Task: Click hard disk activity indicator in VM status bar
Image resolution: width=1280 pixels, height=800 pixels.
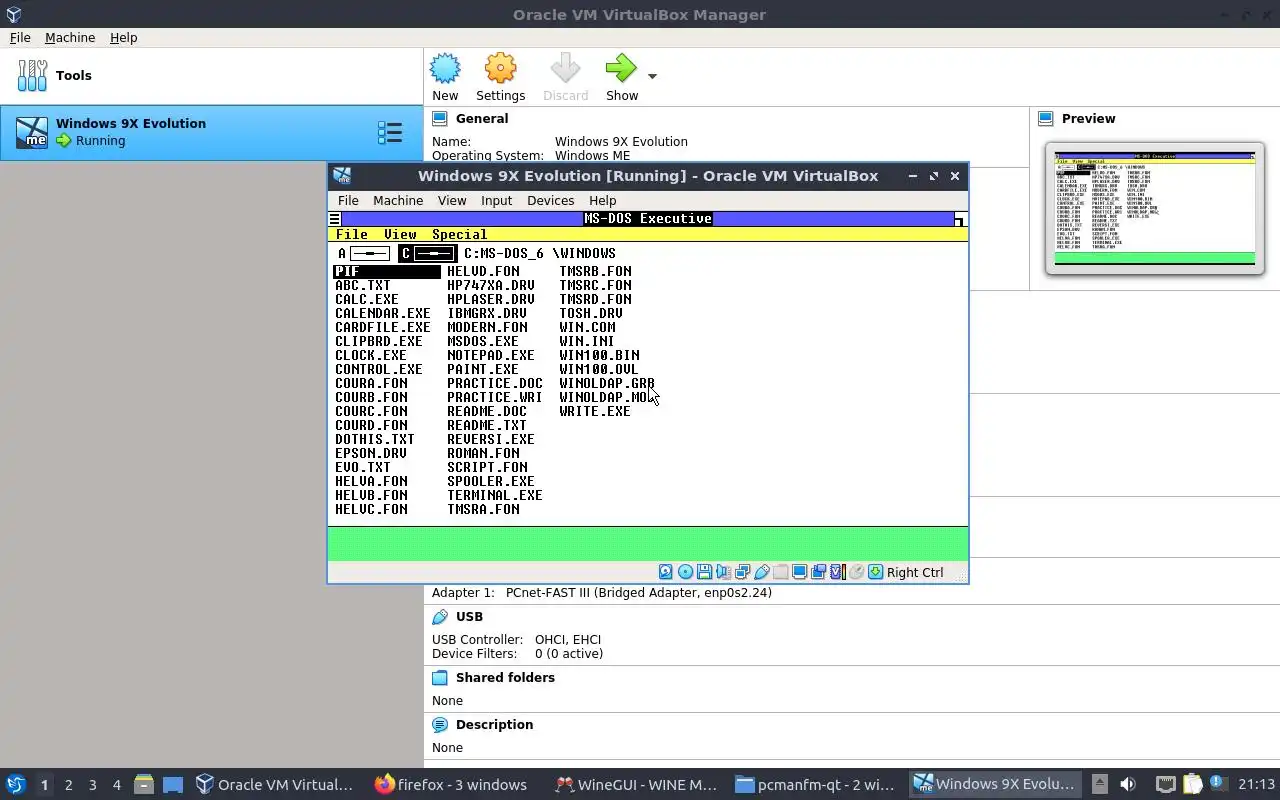Action: (666, 572)
